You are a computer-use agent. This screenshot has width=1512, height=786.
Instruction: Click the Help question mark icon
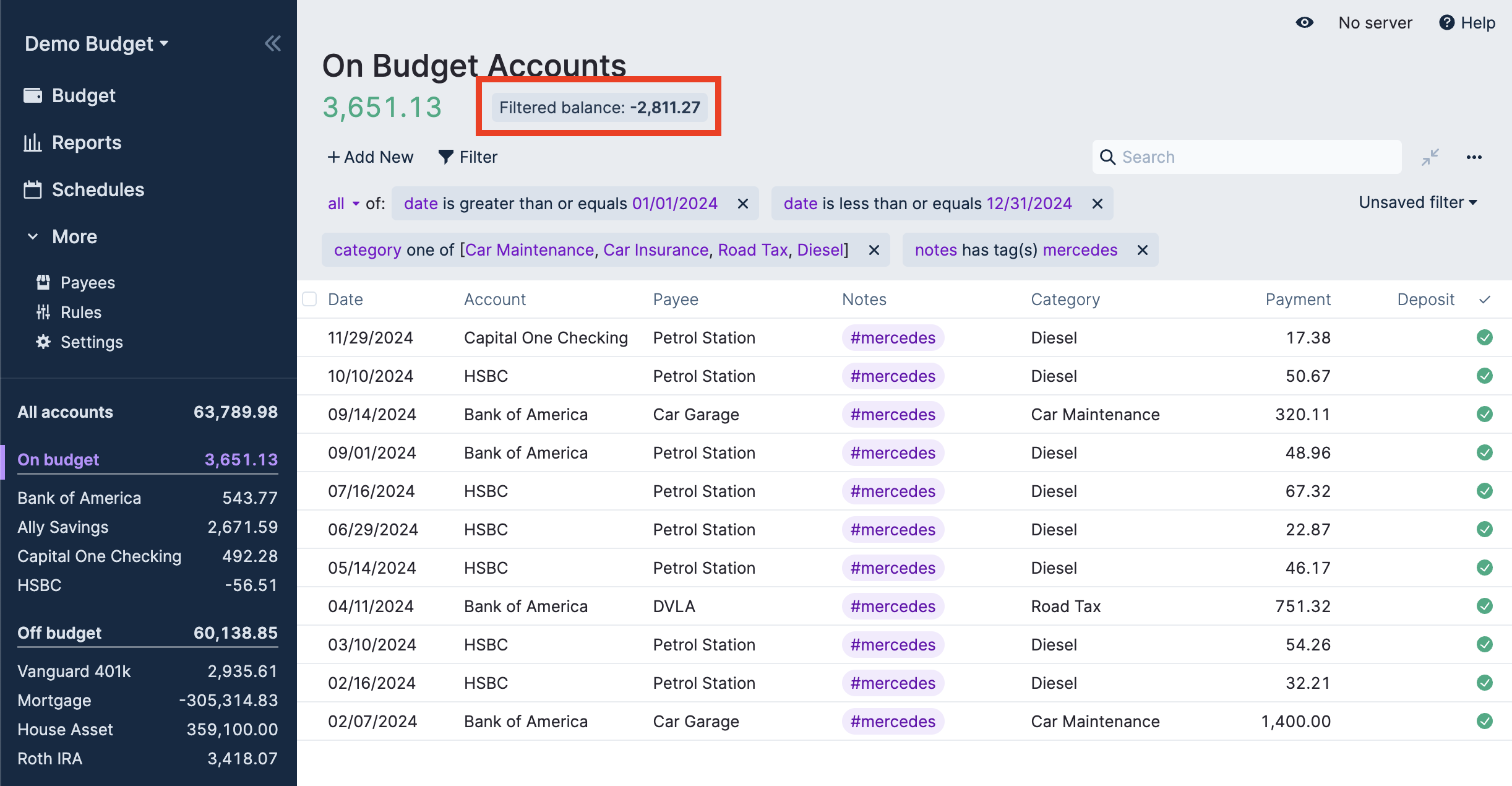coord(1446,23)
